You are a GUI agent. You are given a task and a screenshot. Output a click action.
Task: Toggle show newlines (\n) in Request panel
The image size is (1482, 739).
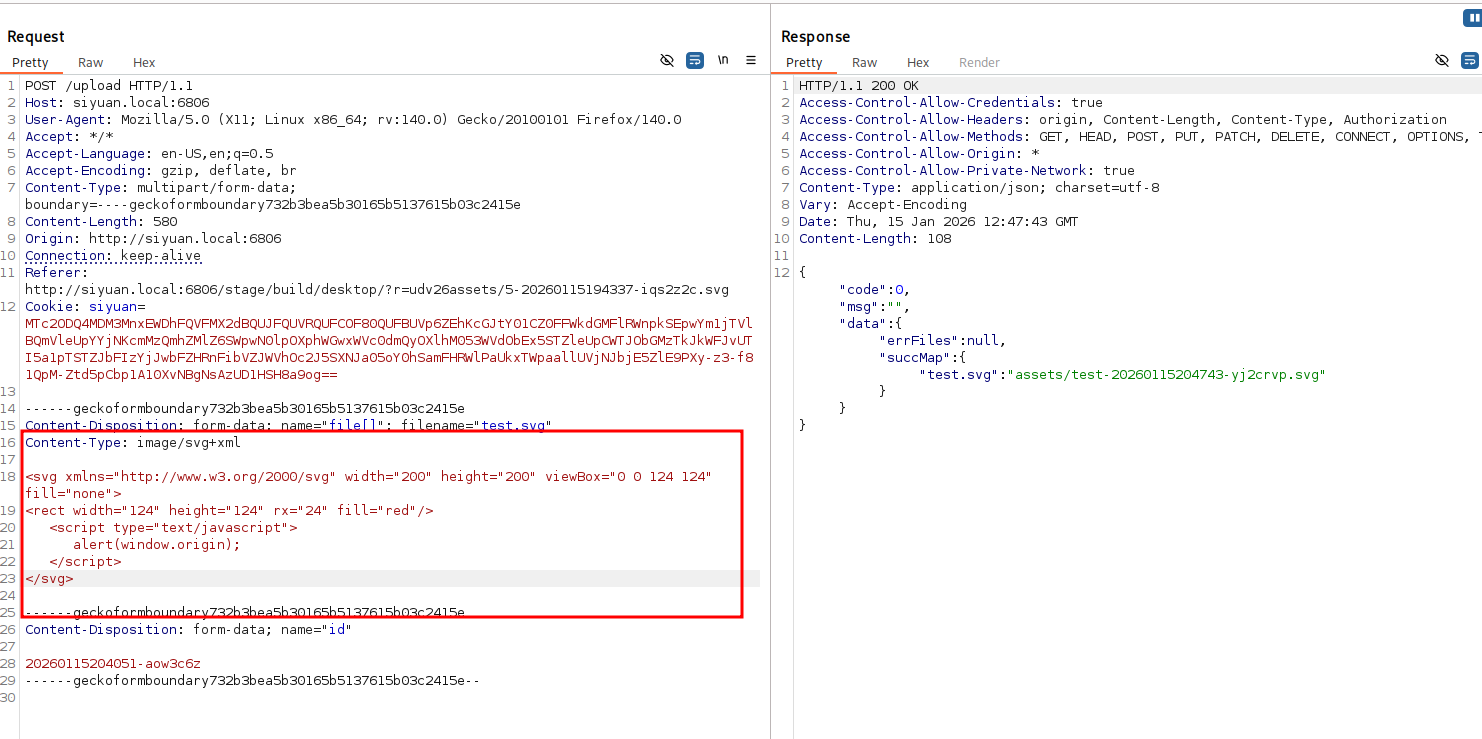tap(723, 61)
